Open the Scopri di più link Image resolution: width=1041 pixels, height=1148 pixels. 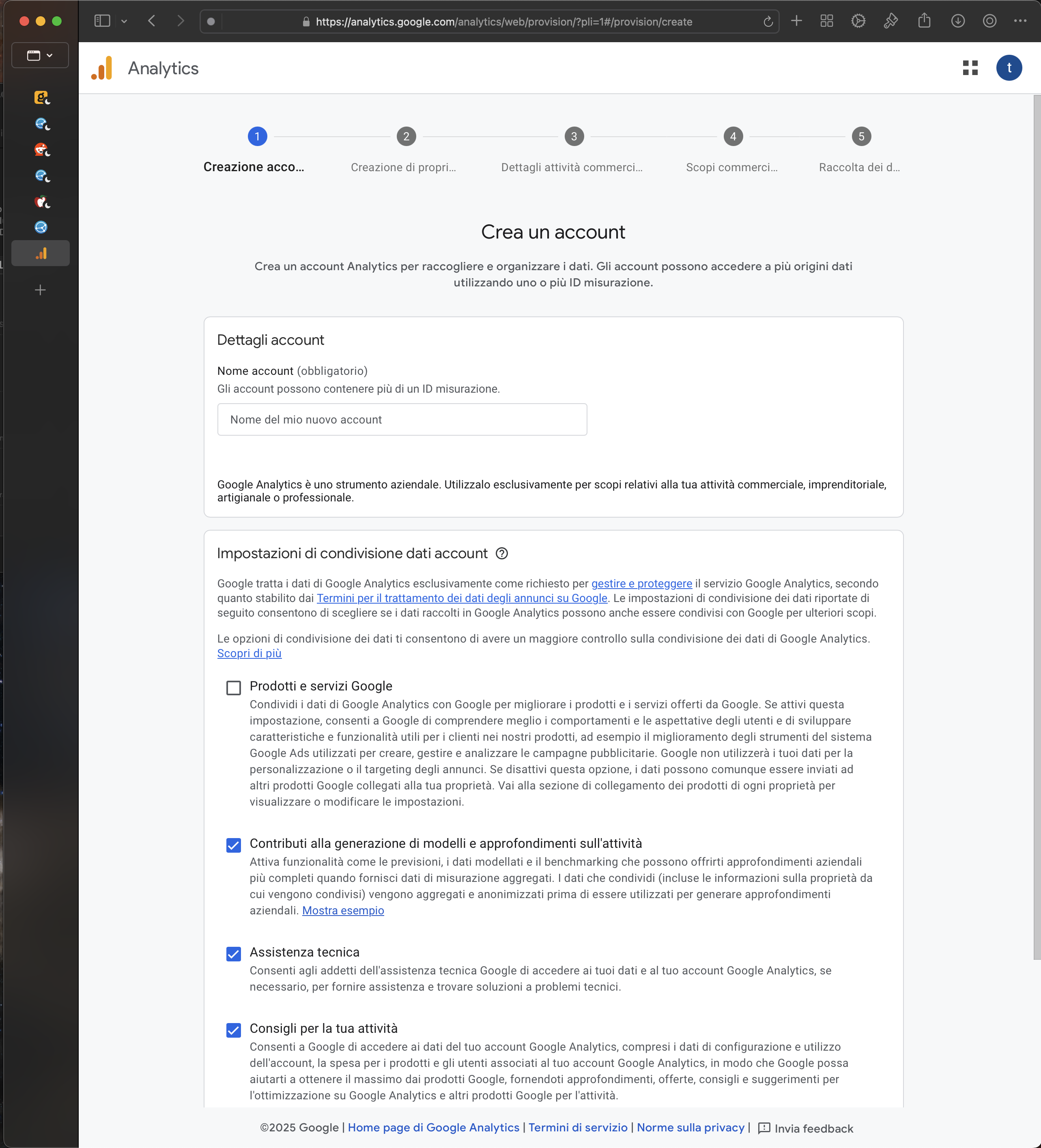click(x=249, y=654)
